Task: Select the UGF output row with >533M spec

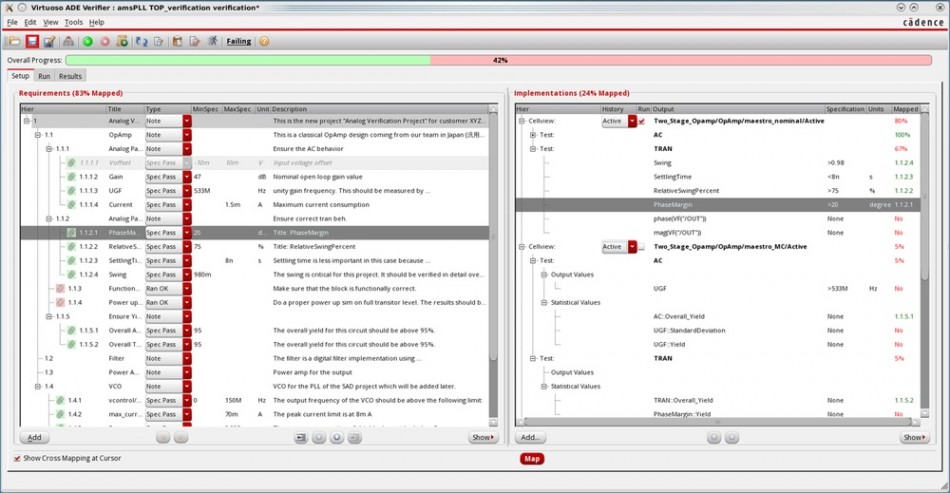Action: pos(718,289)
